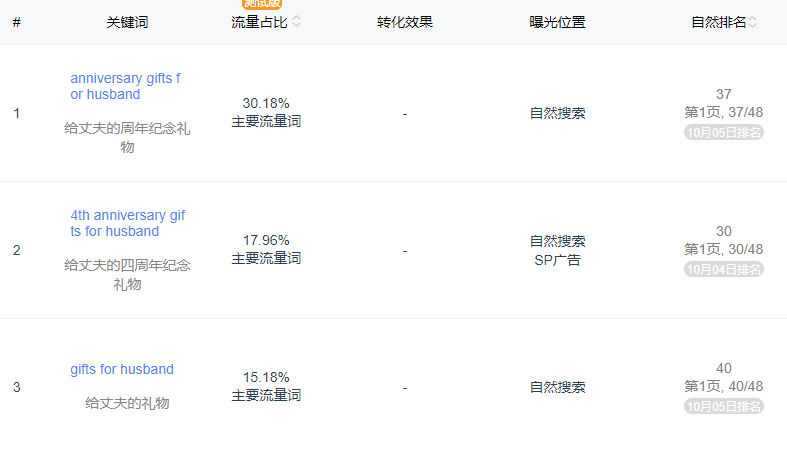
Task: Click the 10月05日排名 badge in row 3
Action: [724, 406]
